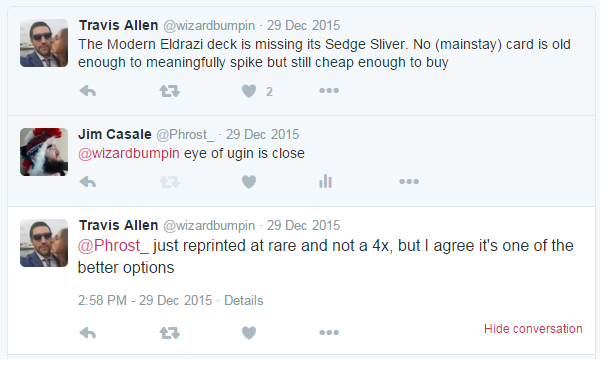Open more options on last tweet
This screenshot has height=366, width=609.
click(329, 333)
